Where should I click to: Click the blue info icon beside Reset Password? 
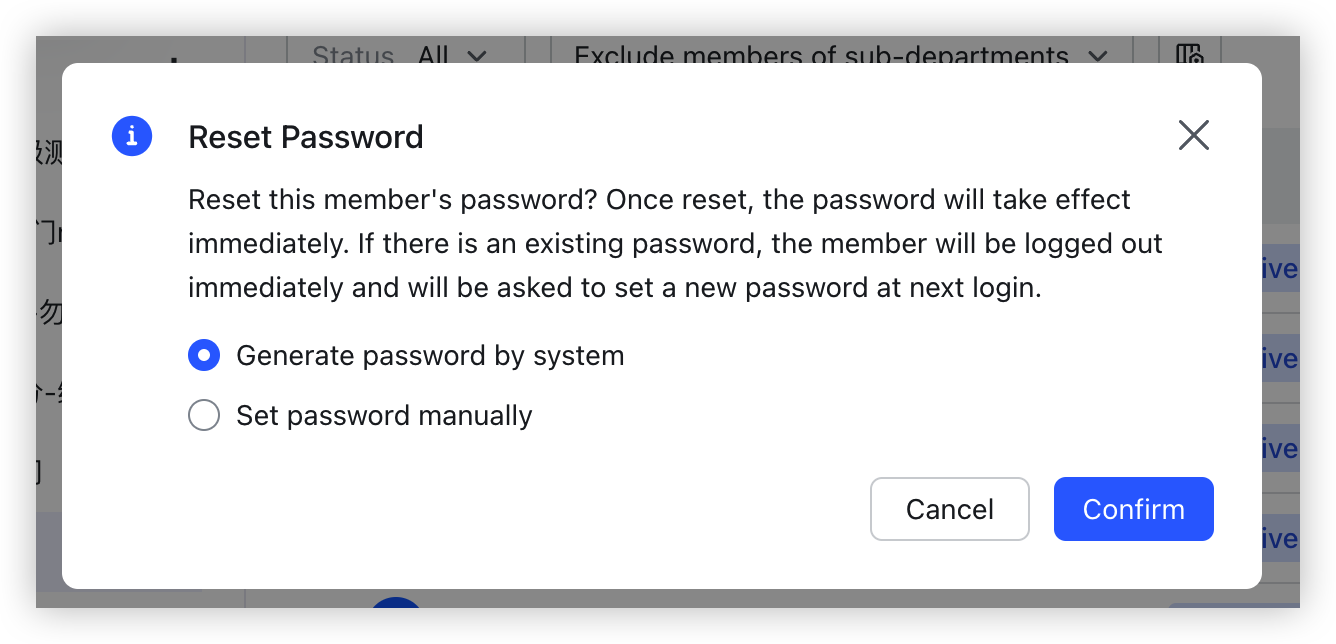coord(131,136)
